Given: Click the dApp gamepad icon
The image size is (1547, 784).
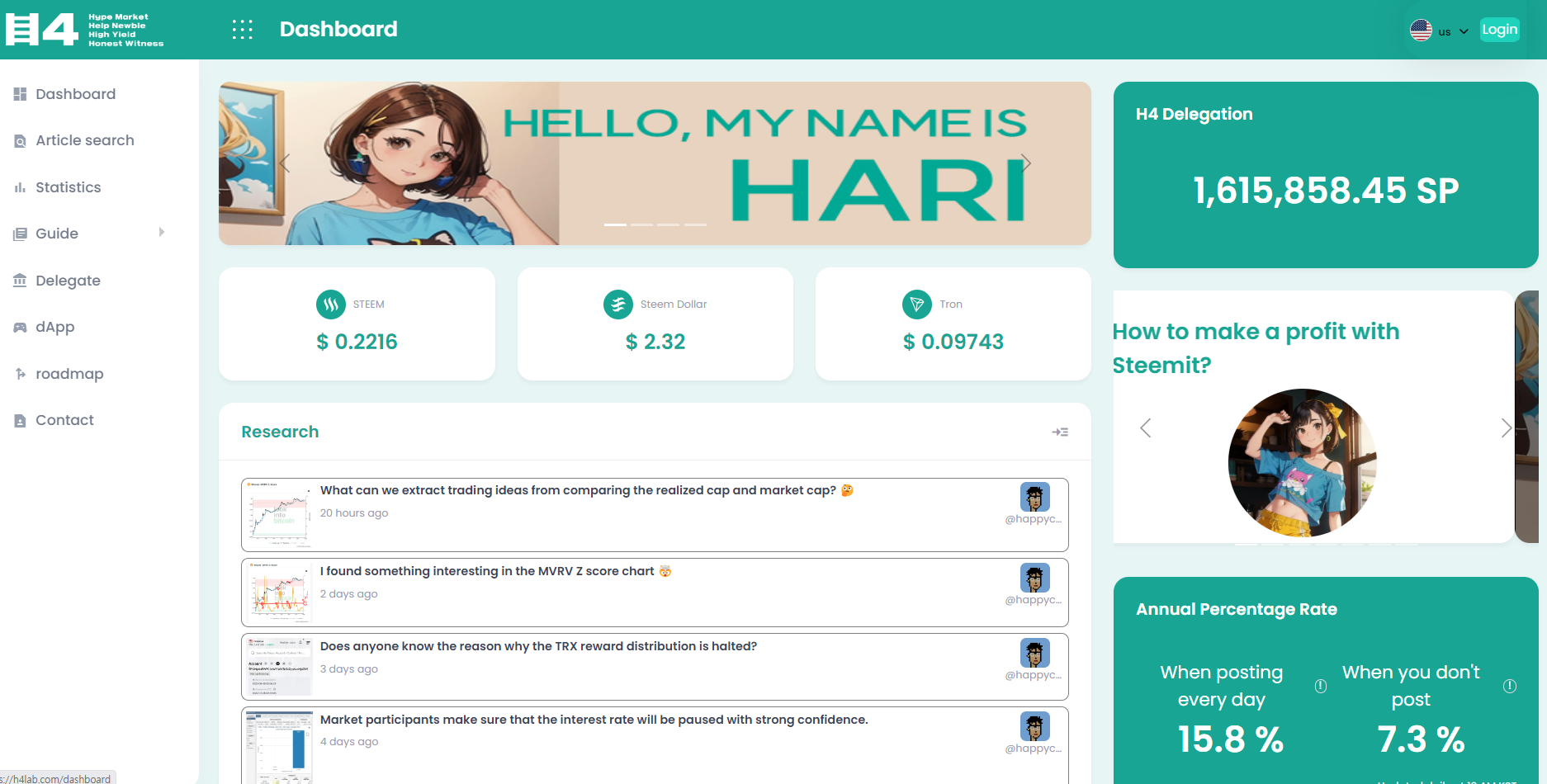Looking at the screenshot, I should pos(20,328).
